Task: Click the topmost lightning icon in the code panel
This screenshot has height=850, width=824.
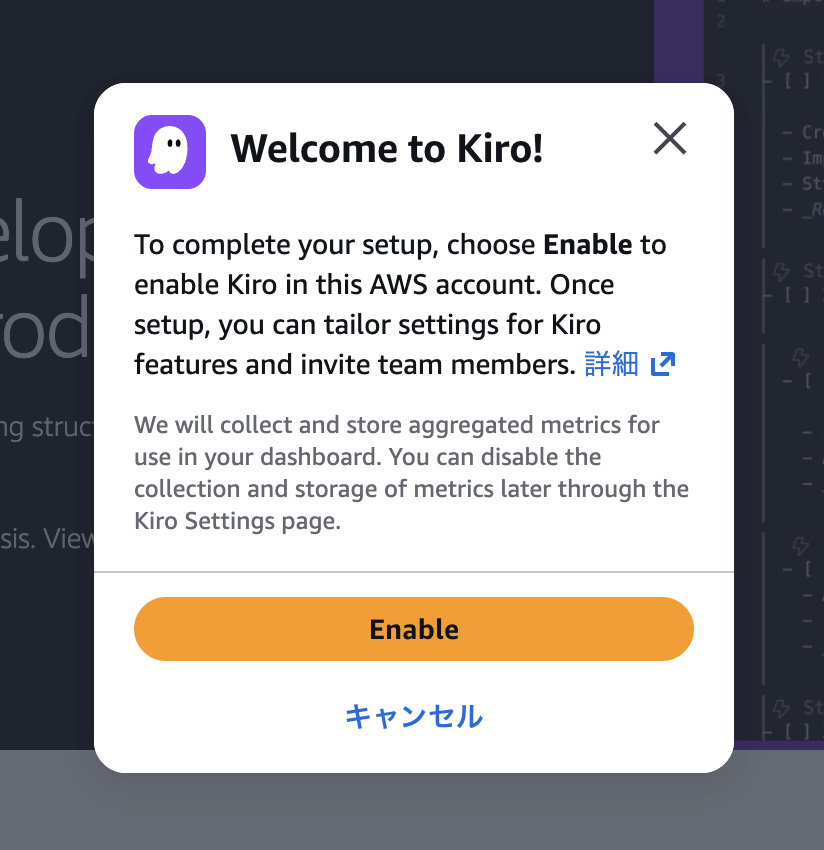Action: [x=784, y=57]
